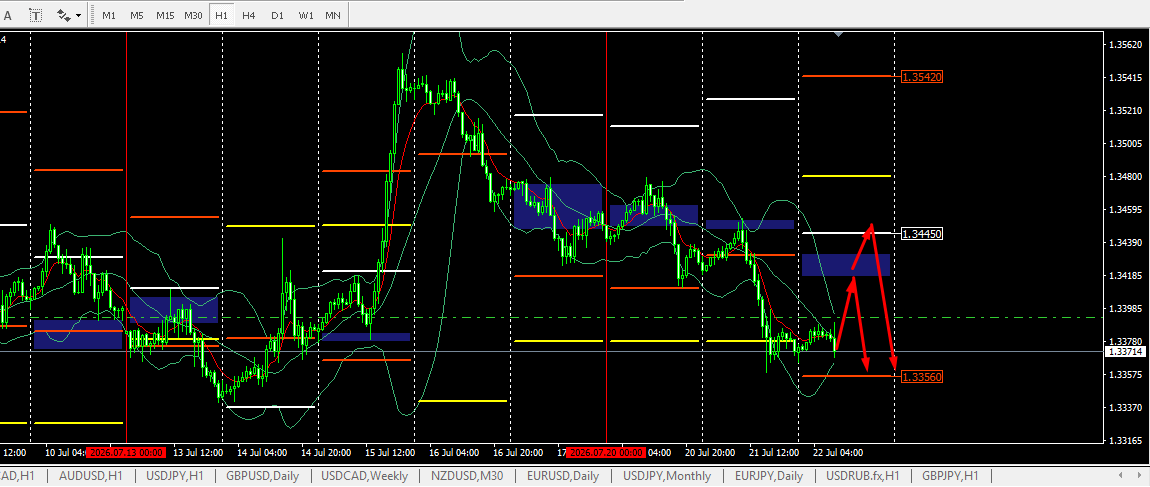Image resolution: width=1150 pixels, height=487 pixels.
Task: Switch chart to MN monthly timeframe
Action: [x=333, y=15]
